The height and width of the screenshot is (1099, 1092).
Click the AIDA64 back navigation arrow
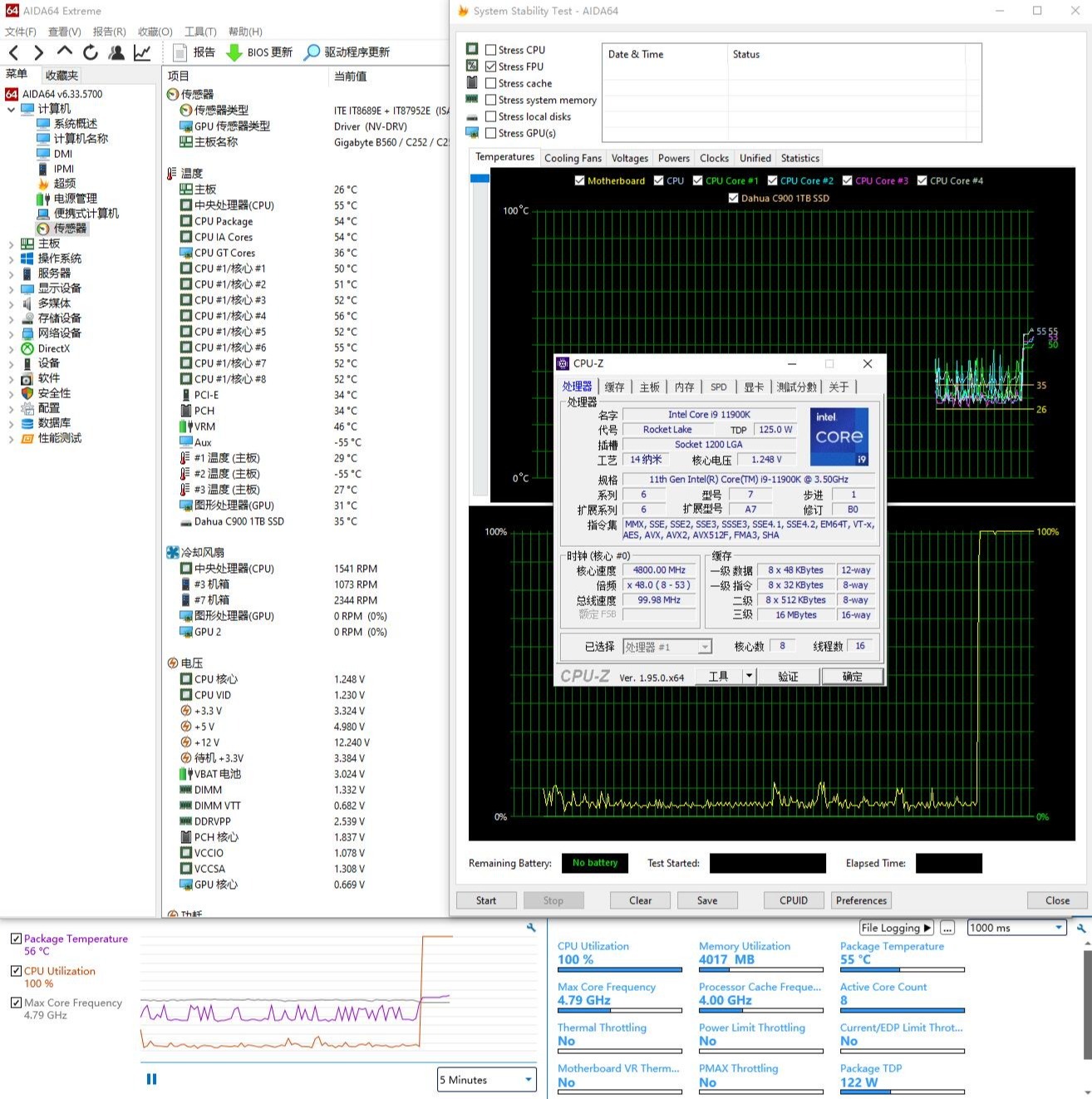[13, 52]
